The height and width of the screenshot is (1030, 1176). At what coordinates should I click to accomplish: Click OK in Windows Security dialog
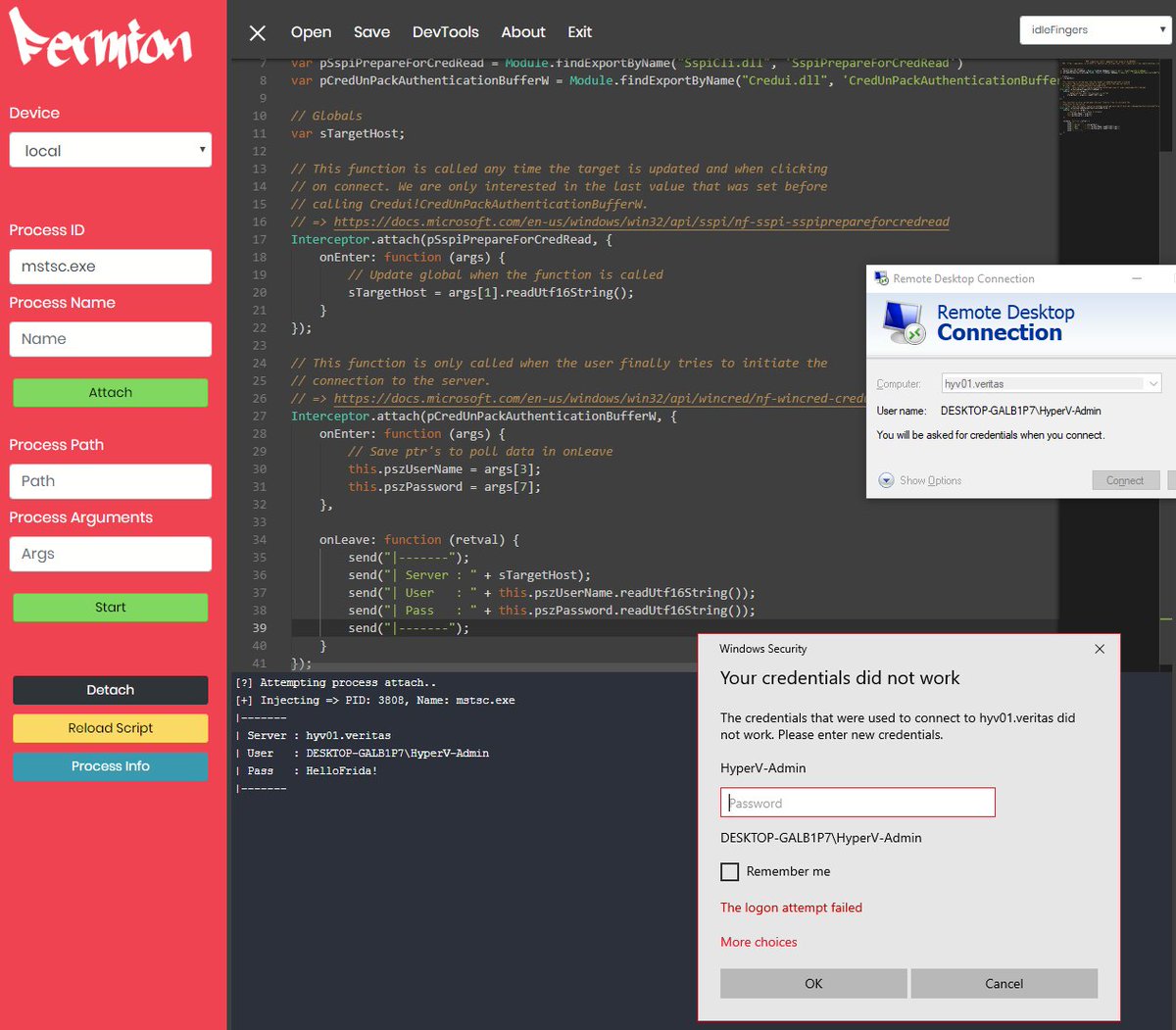[813, 984]
